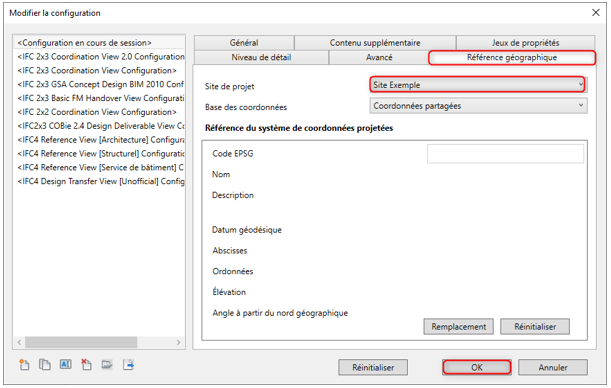
Task: Close the Modifier la configuration dialog
Action: [x=595, y=12]
